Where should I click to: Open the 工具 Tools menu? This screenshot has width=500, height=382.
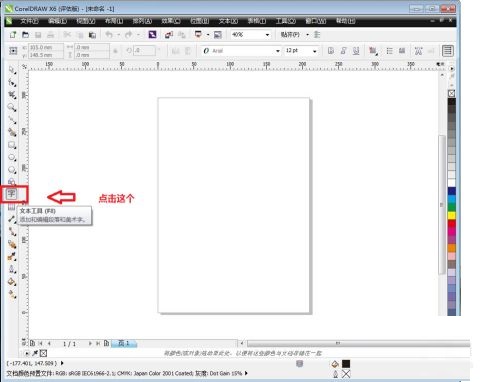pos(286,21)
